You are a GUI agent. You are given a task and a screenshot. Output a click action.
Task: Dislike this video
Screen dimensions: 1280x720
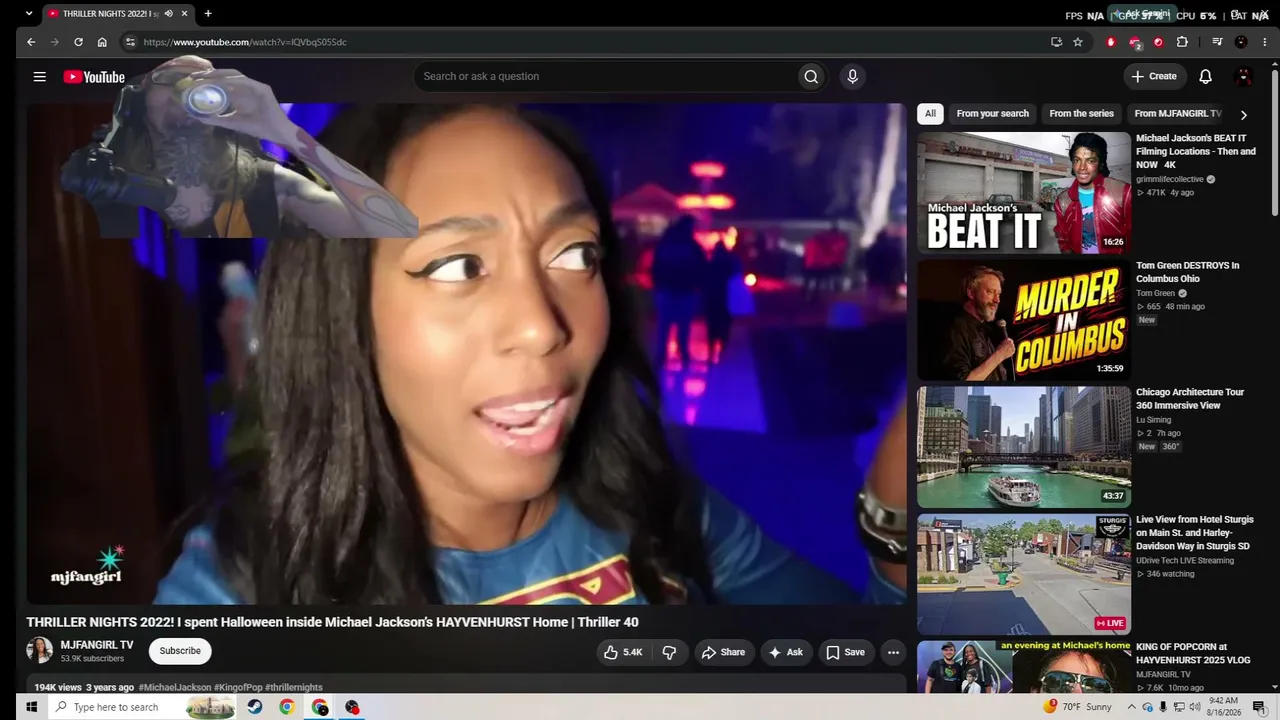tap(669, 652)
